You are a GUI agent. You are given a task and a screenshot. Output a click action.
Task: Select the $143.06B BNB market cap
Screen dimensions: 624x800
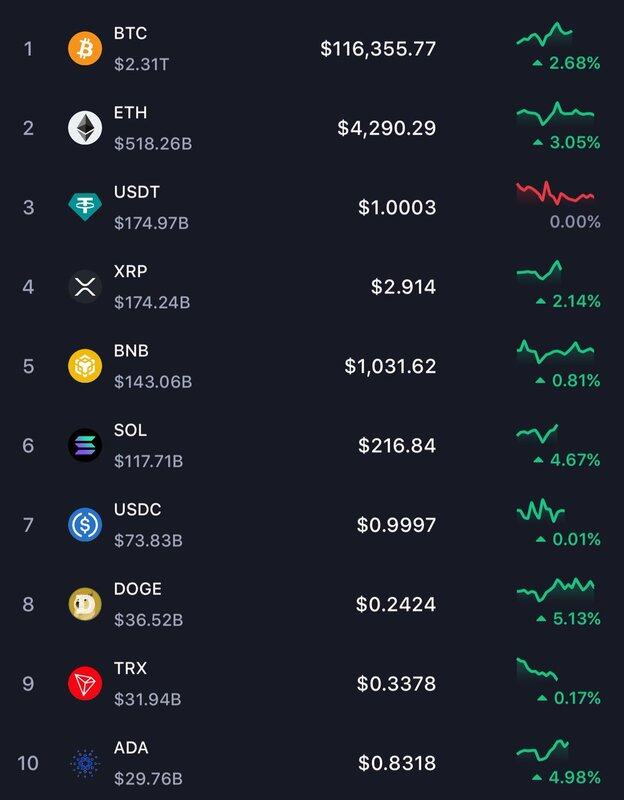(x=153, y=381)
